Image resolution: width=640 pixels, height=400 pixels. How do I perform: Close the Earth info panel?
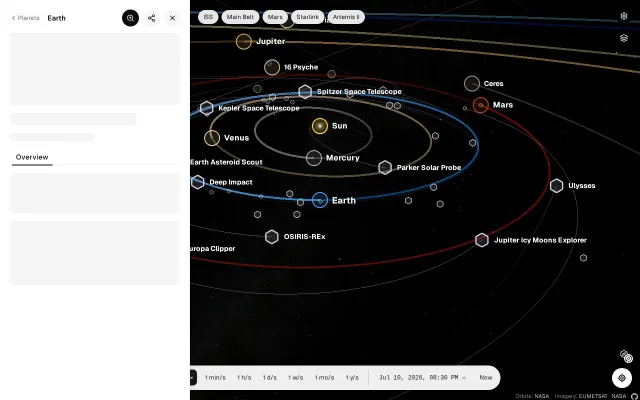172,18
